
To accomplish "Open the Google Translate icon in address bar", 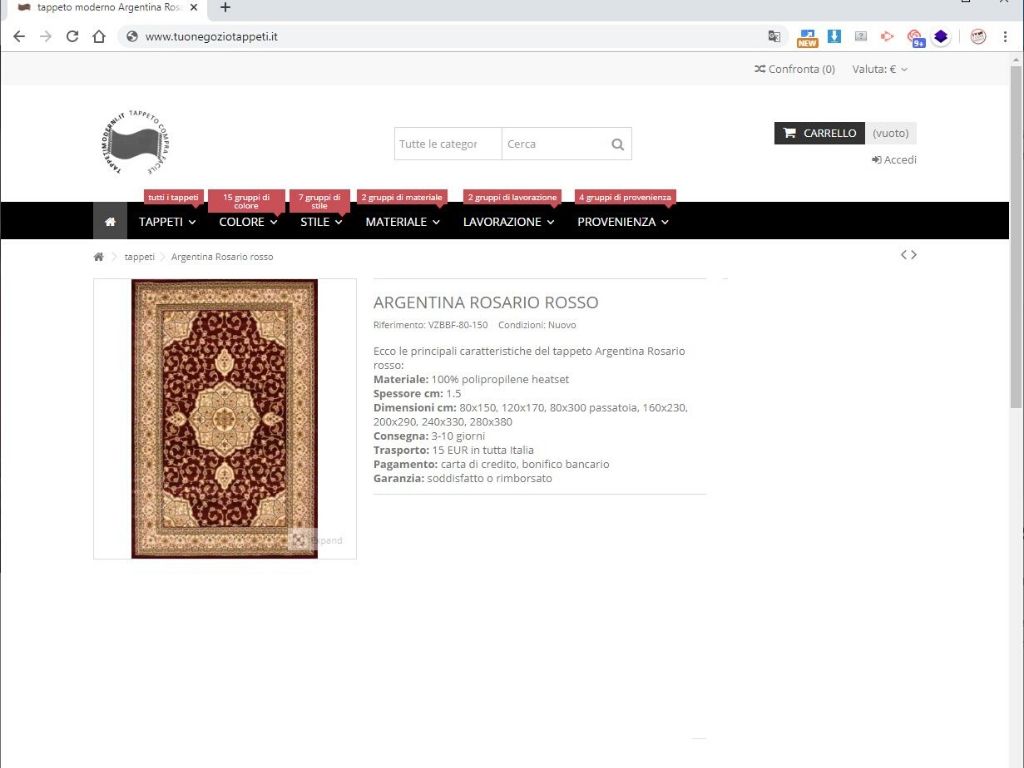I will pos(774,36).
